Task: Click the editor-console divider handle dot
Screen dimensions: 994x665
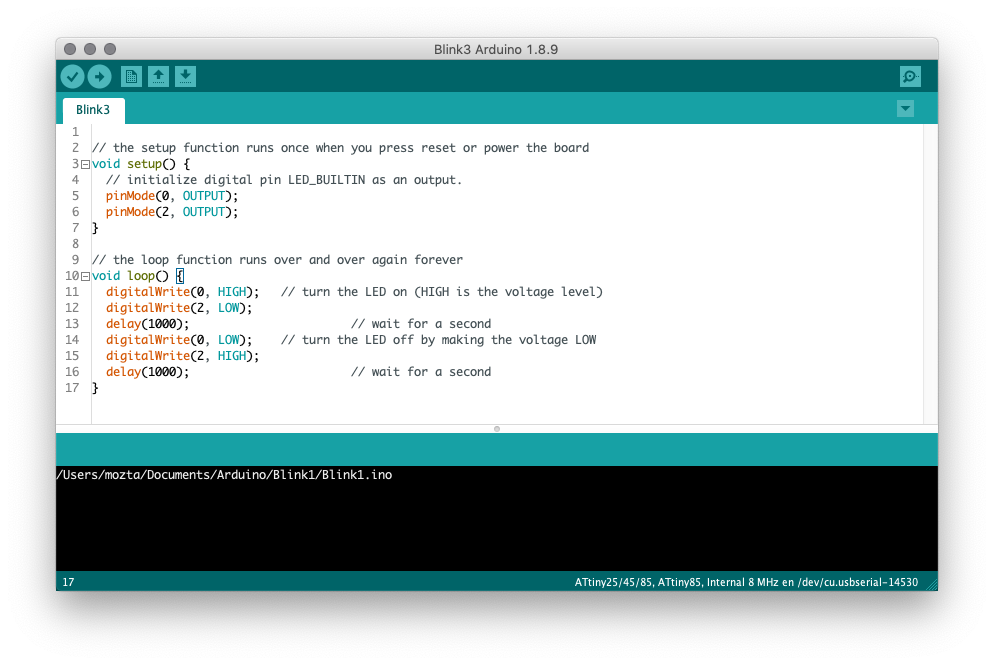Action: click(x=497, y=429)
